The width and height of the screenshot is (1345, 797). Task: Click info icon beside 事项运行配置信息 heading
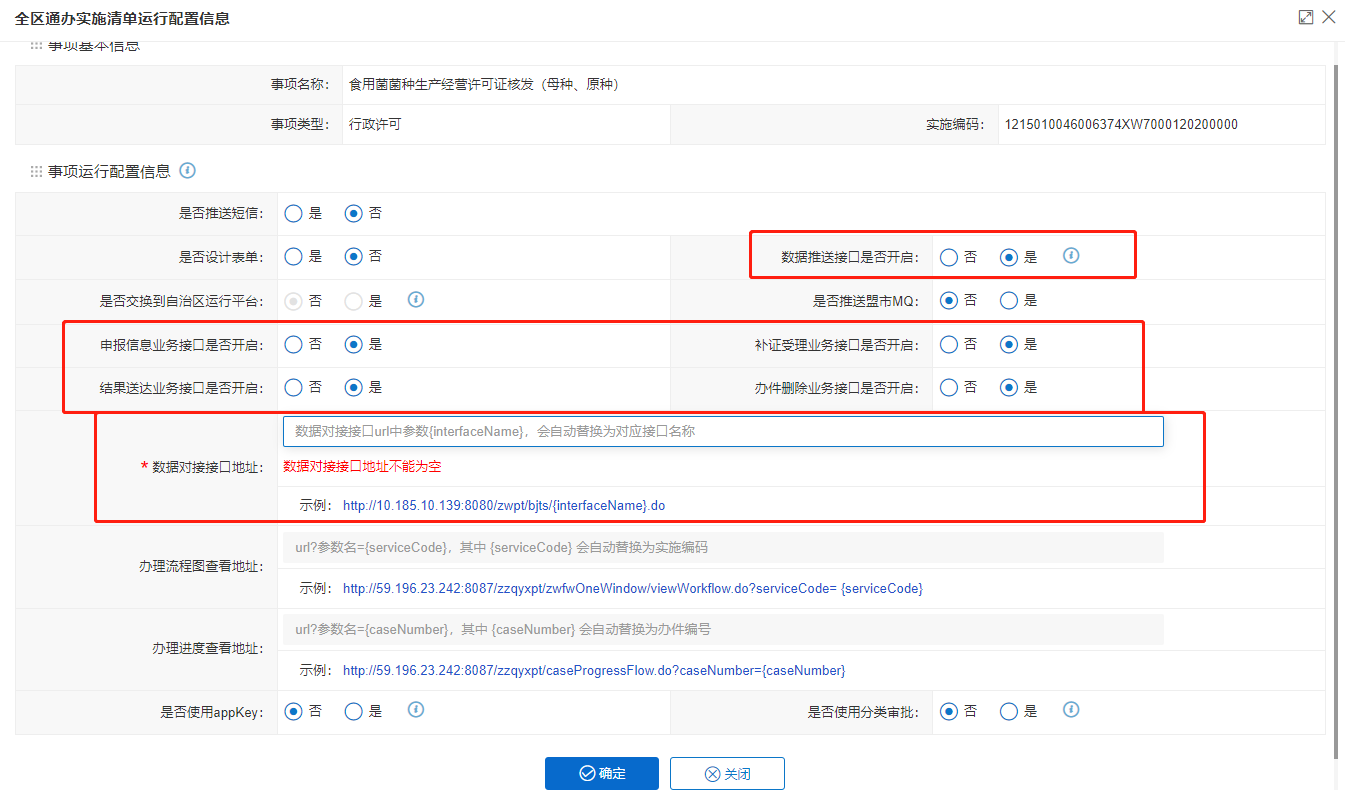click(187, 171)
